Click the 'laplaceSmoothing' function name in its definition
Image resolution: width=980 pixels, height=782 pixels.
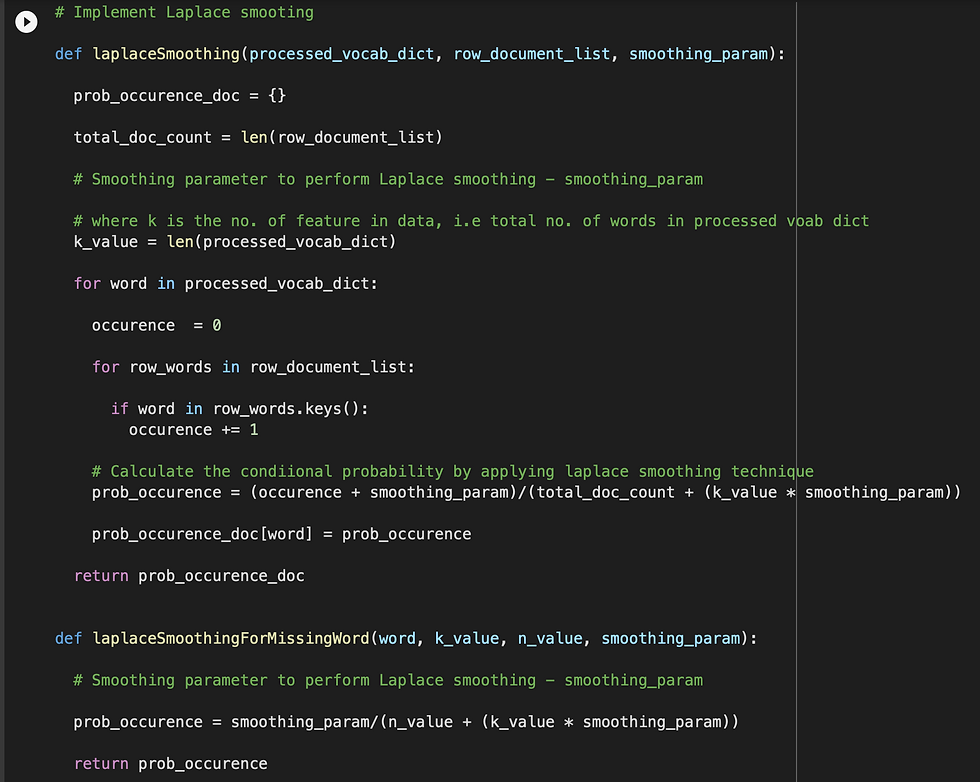point(166,54)
